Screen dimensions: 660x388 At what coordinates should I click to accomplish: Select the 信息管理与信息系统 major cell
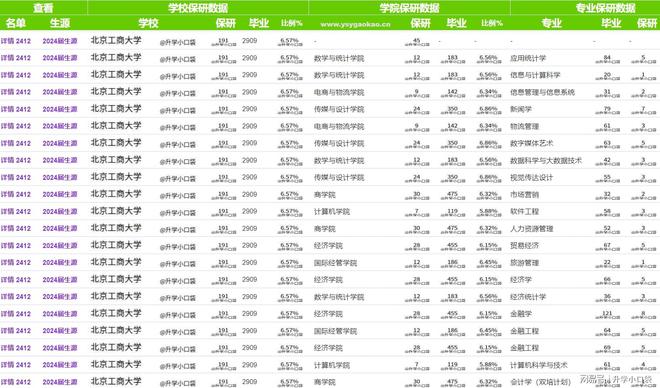click(542, 92)
